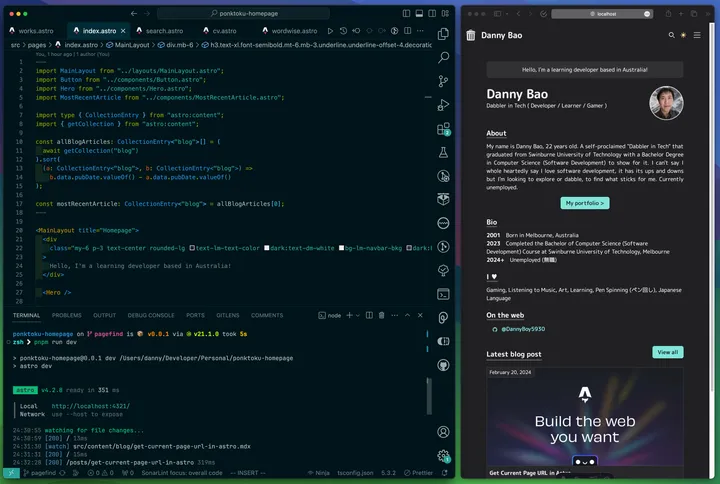Open the terminal-shaped activity bar icon
Viewport: 720px width, 484px height.
click(443, 294)
